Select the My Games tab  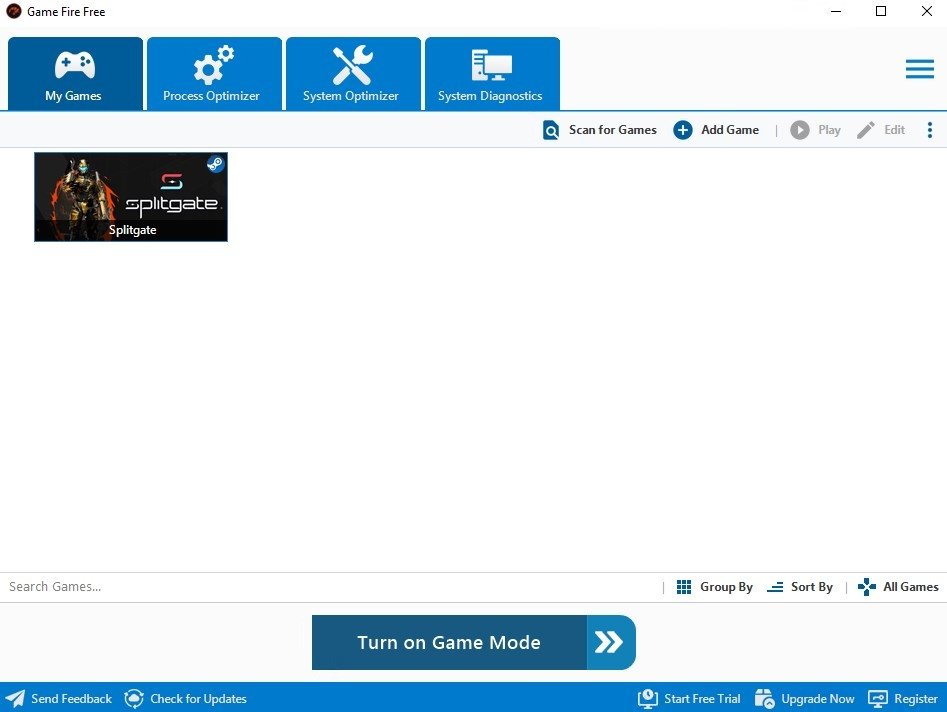click(x=75, y=74)
